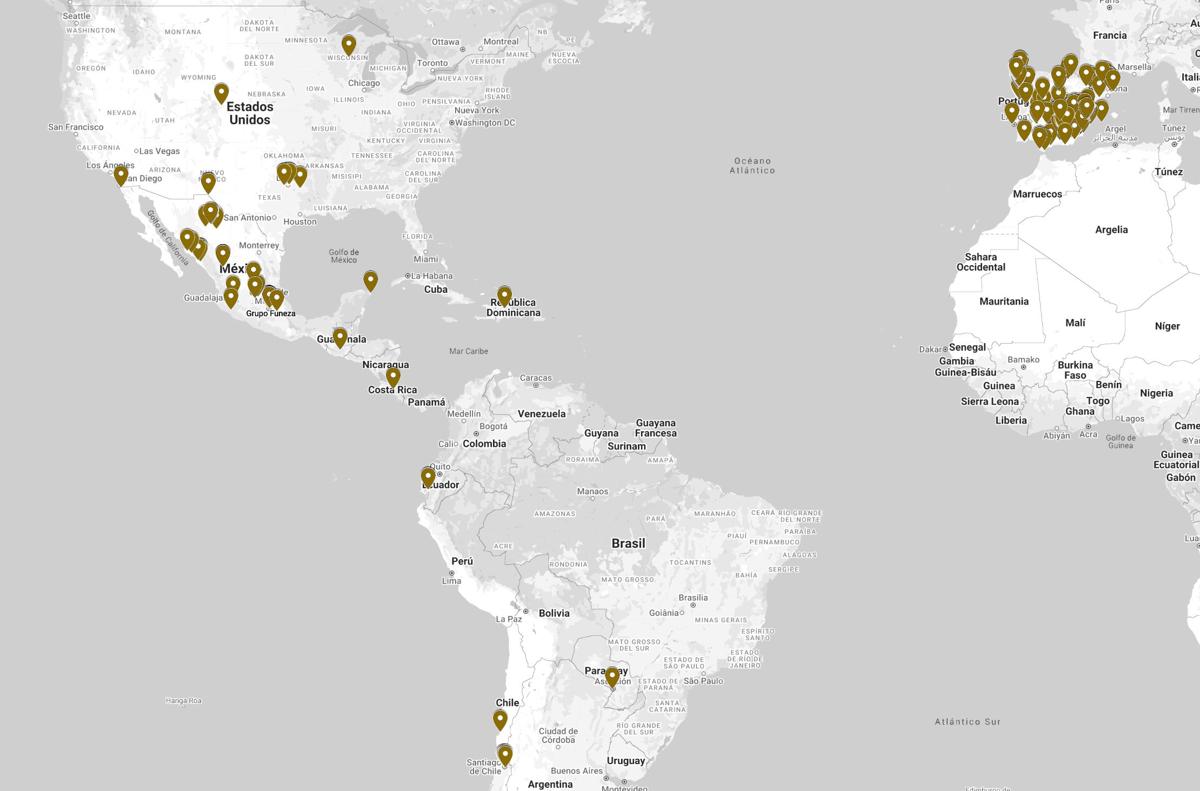Select the pin just east of the Dallas cluster
The width and height of the screenshot is (1200, 791).
click(300, 176)
